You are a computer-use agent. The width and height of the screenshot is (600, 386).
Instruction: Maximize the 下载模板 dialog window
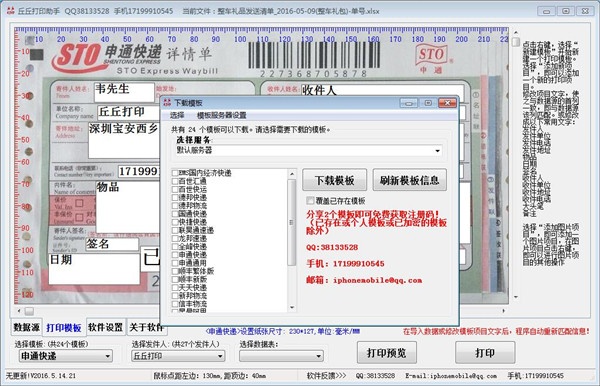[x=428, y=103]
